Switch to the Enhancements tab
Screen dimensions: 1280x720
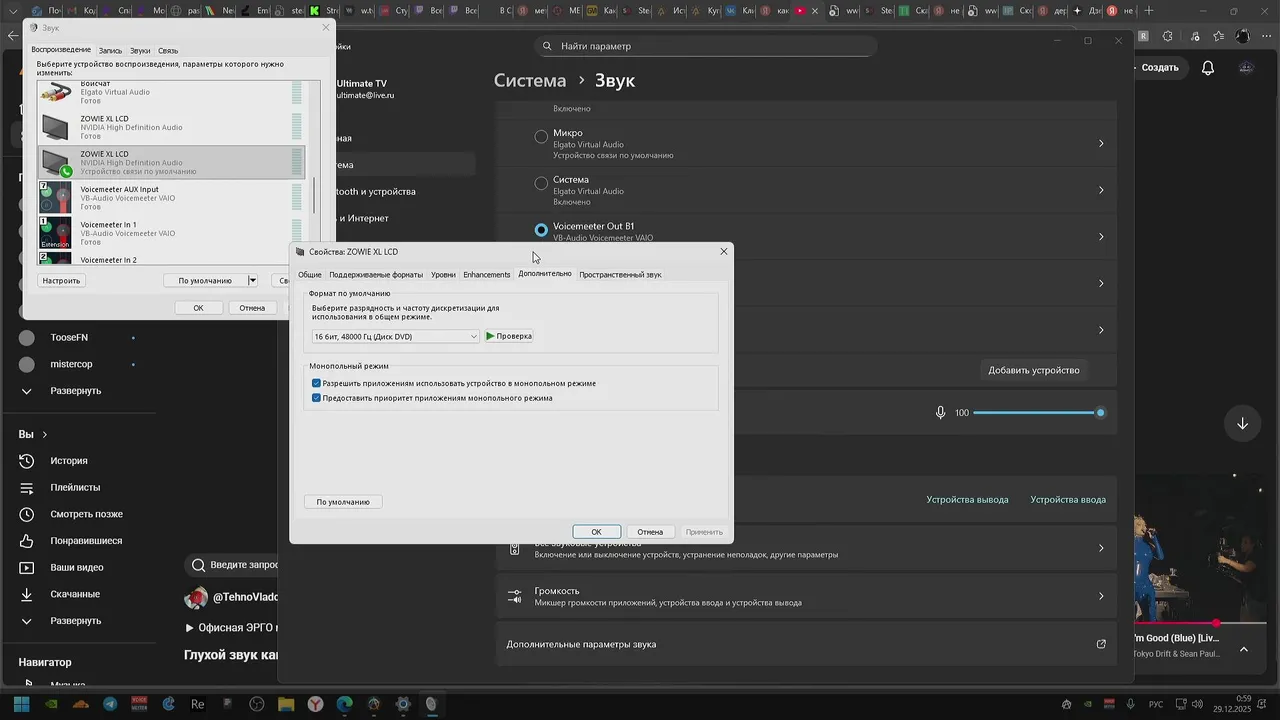[x=487, y=274]
